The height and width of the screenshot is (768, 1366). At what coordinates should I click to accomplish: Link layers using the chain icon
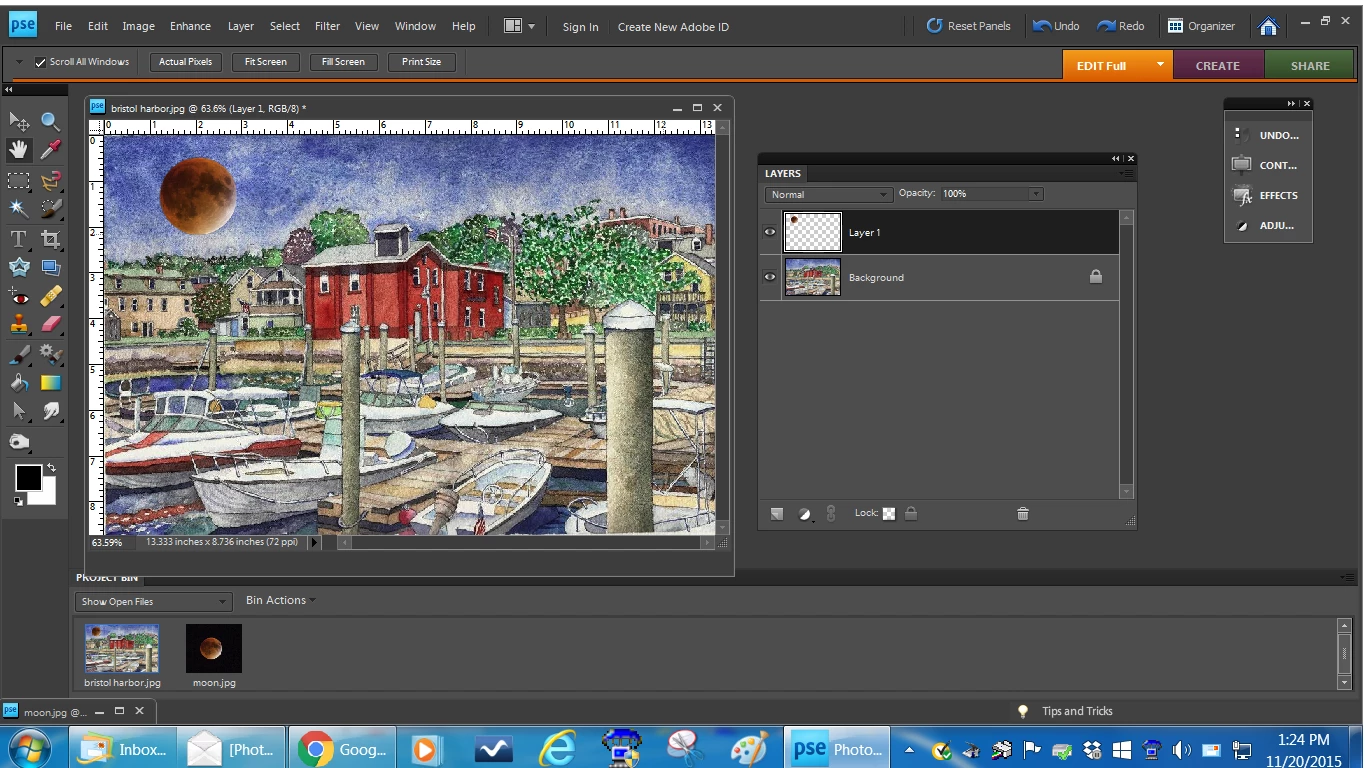(x=830, y=513)
